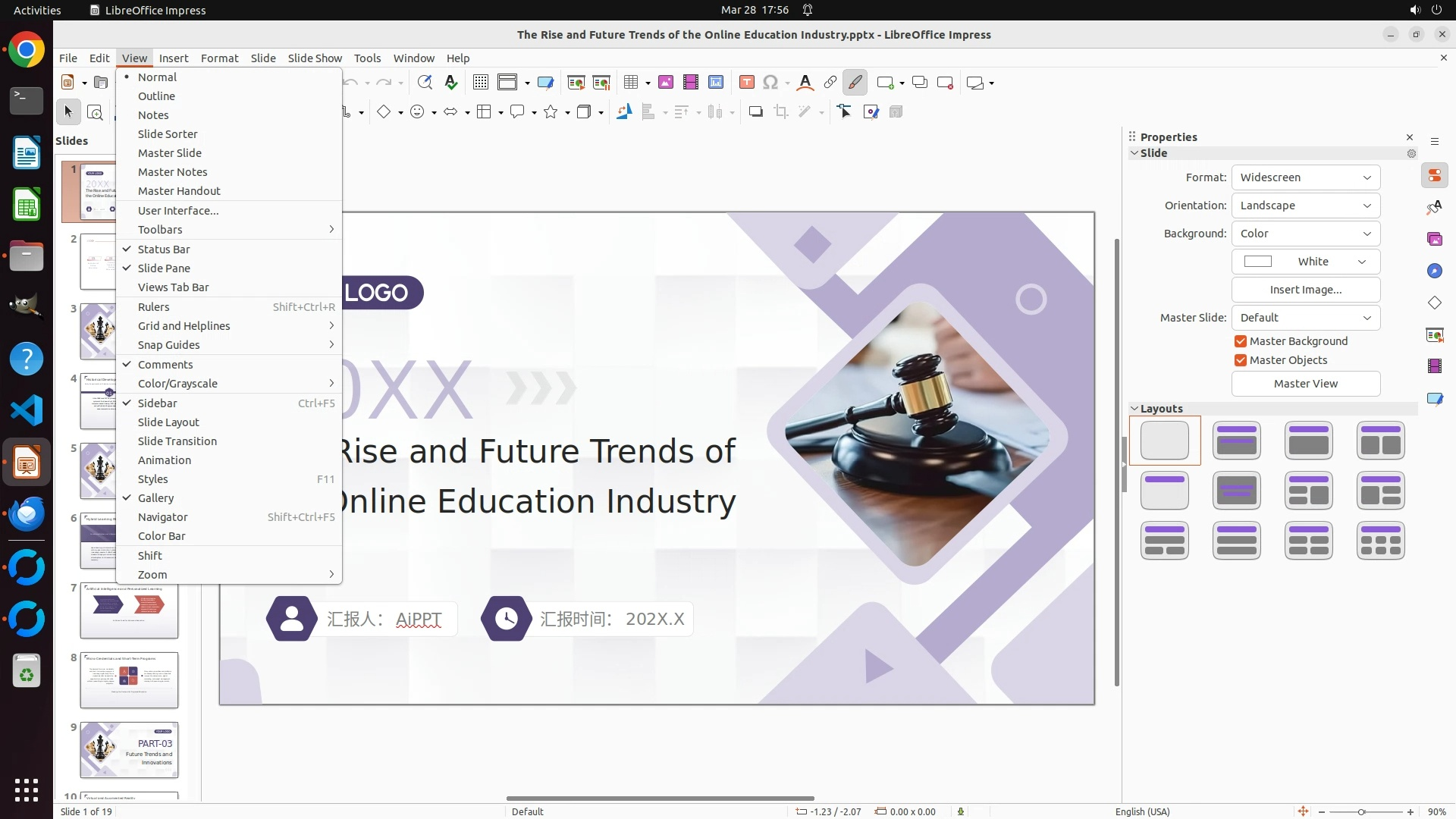Expand the Master Slide Default dropdown
Image resolution: width=1456 pixels, height=819 pixels.
pos(1305,318)
